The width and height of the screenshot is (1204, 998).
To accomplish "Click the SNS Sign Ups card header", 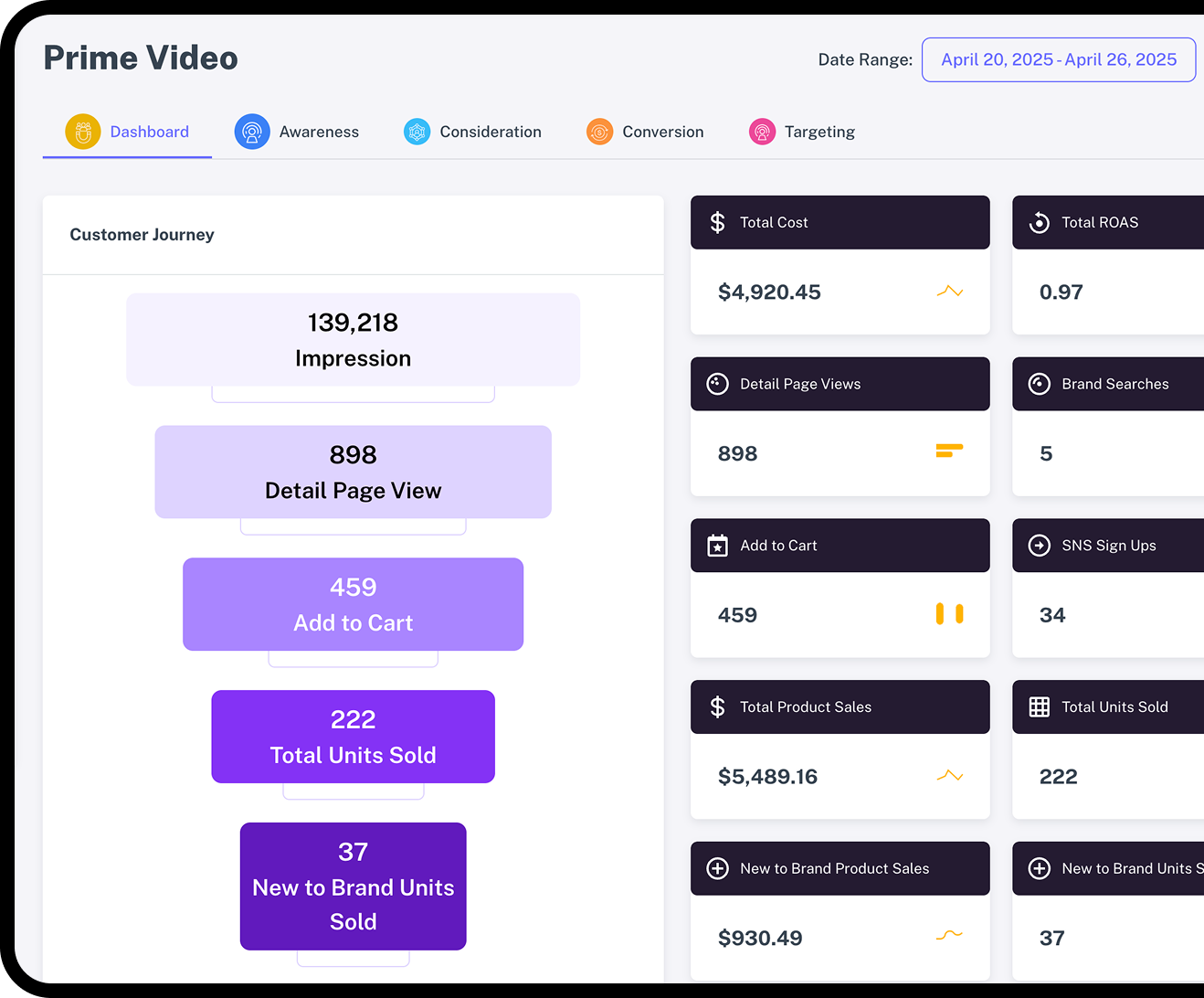I will click(1108, 546).
